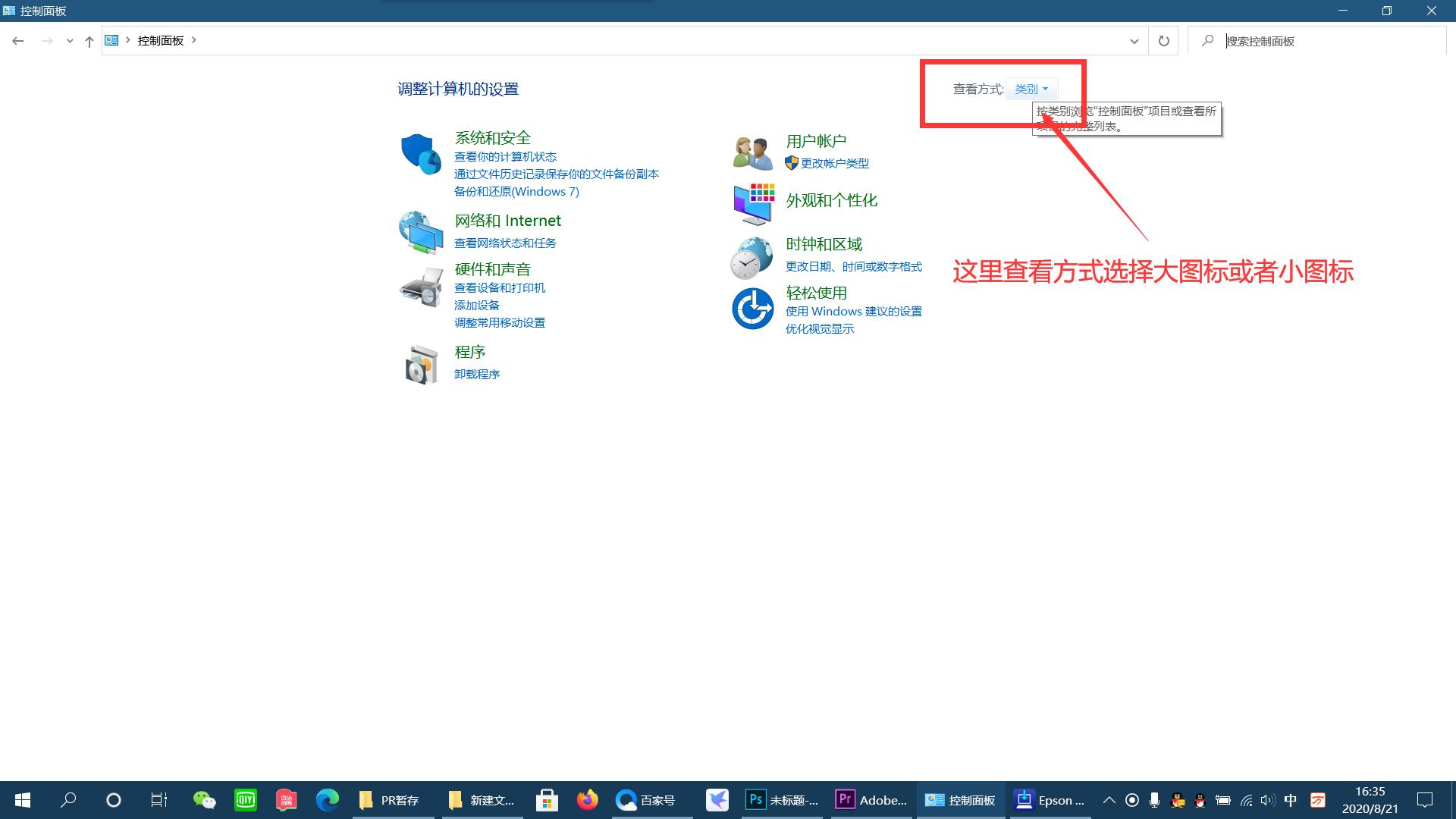Viewport: 1456px width, 819px height.
Task: Open 网络和 Internet category icon
Action: pos(422,232)
